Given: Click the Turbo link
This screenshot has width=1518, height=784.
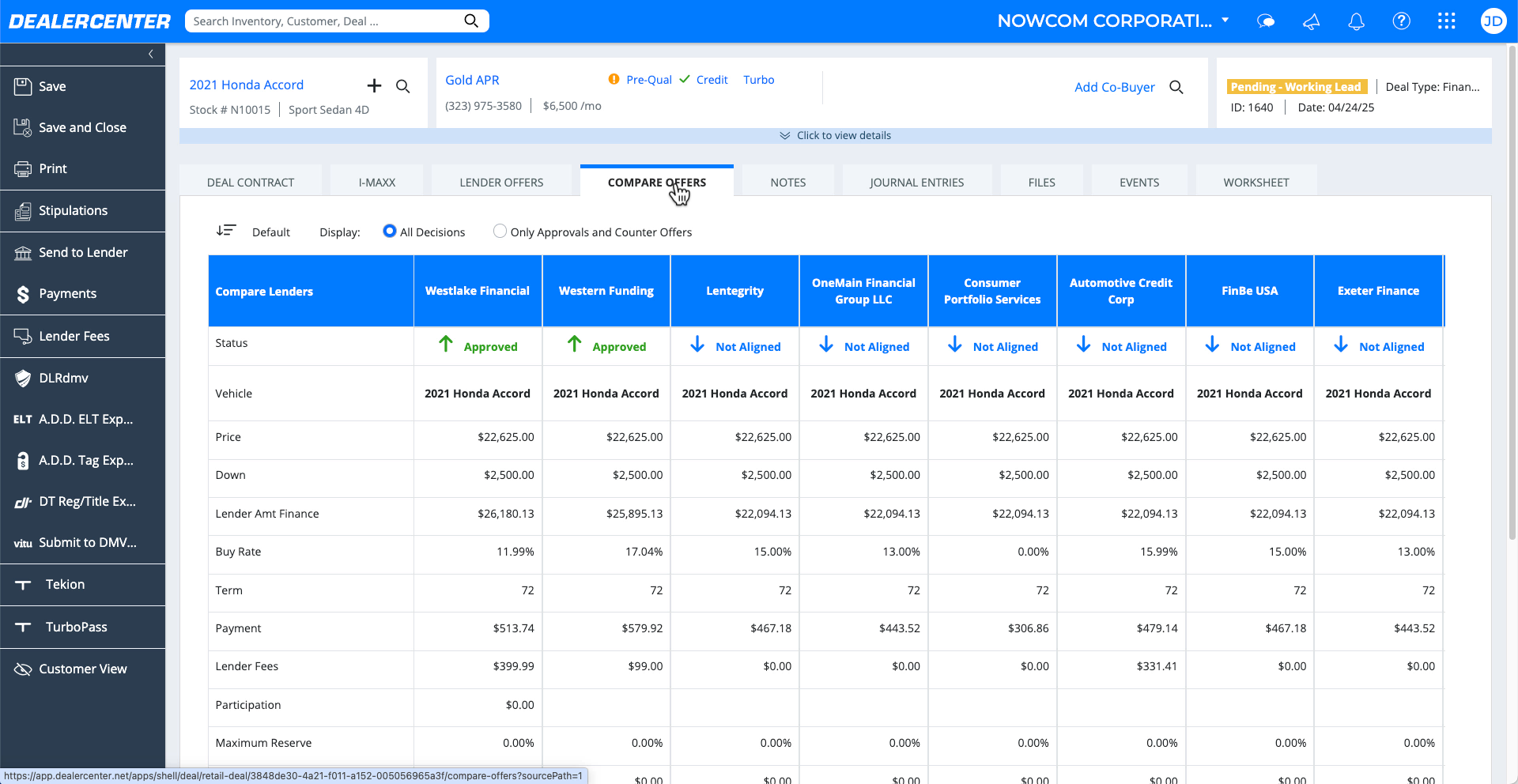Looking at the screenshot, I should 759,80.
